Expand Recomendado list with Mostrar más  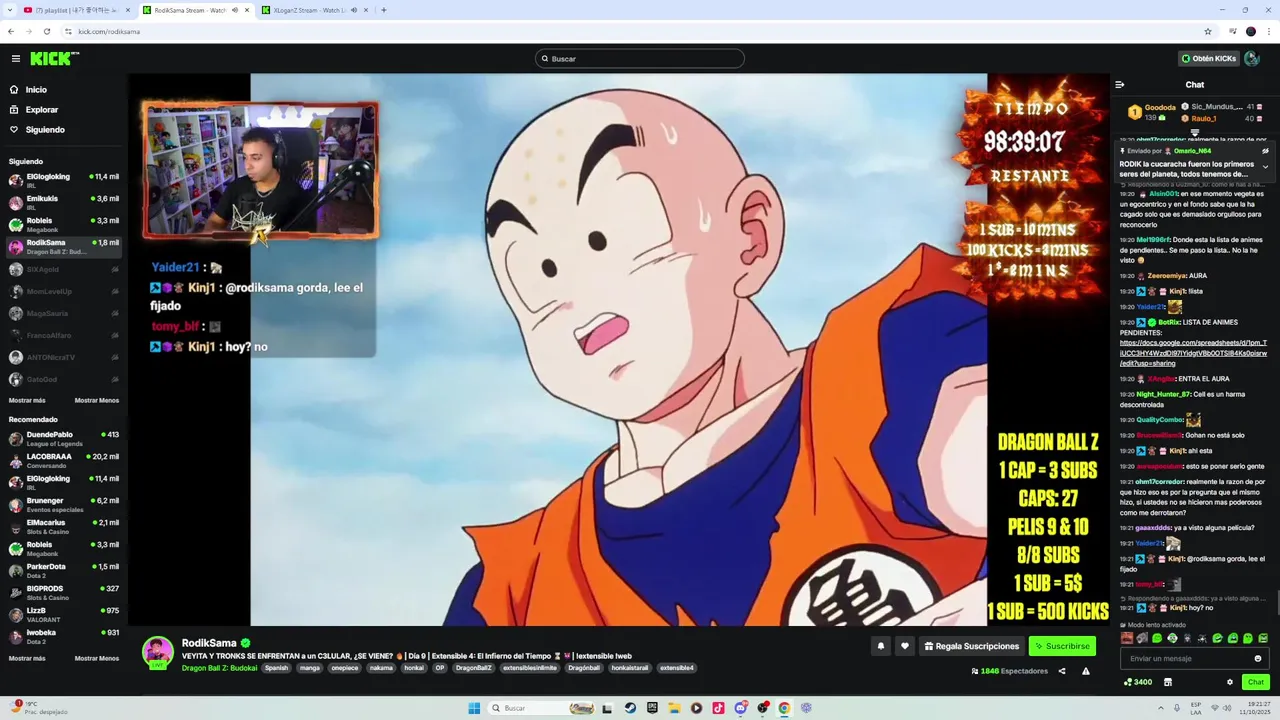point(27,658)
